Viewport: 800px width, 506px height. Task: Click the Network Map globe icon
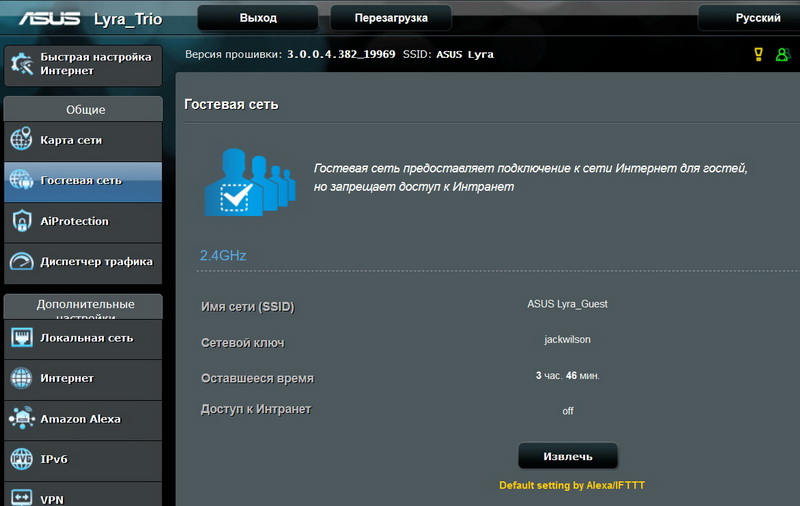pos(22,140)
